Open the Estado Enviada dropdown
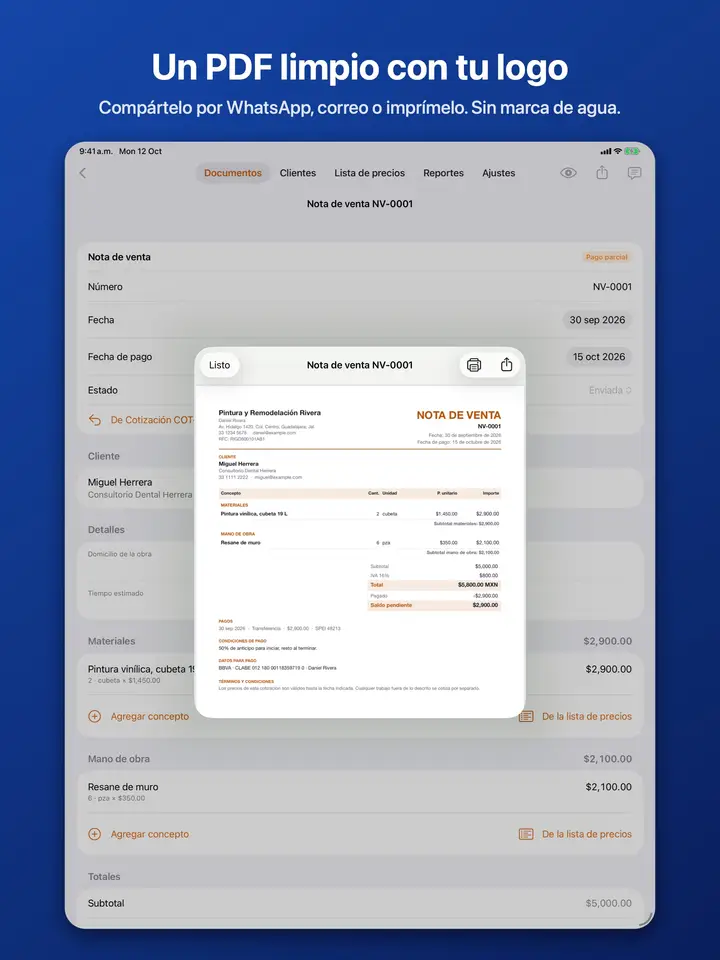720x960 pixels. [610, 390]
